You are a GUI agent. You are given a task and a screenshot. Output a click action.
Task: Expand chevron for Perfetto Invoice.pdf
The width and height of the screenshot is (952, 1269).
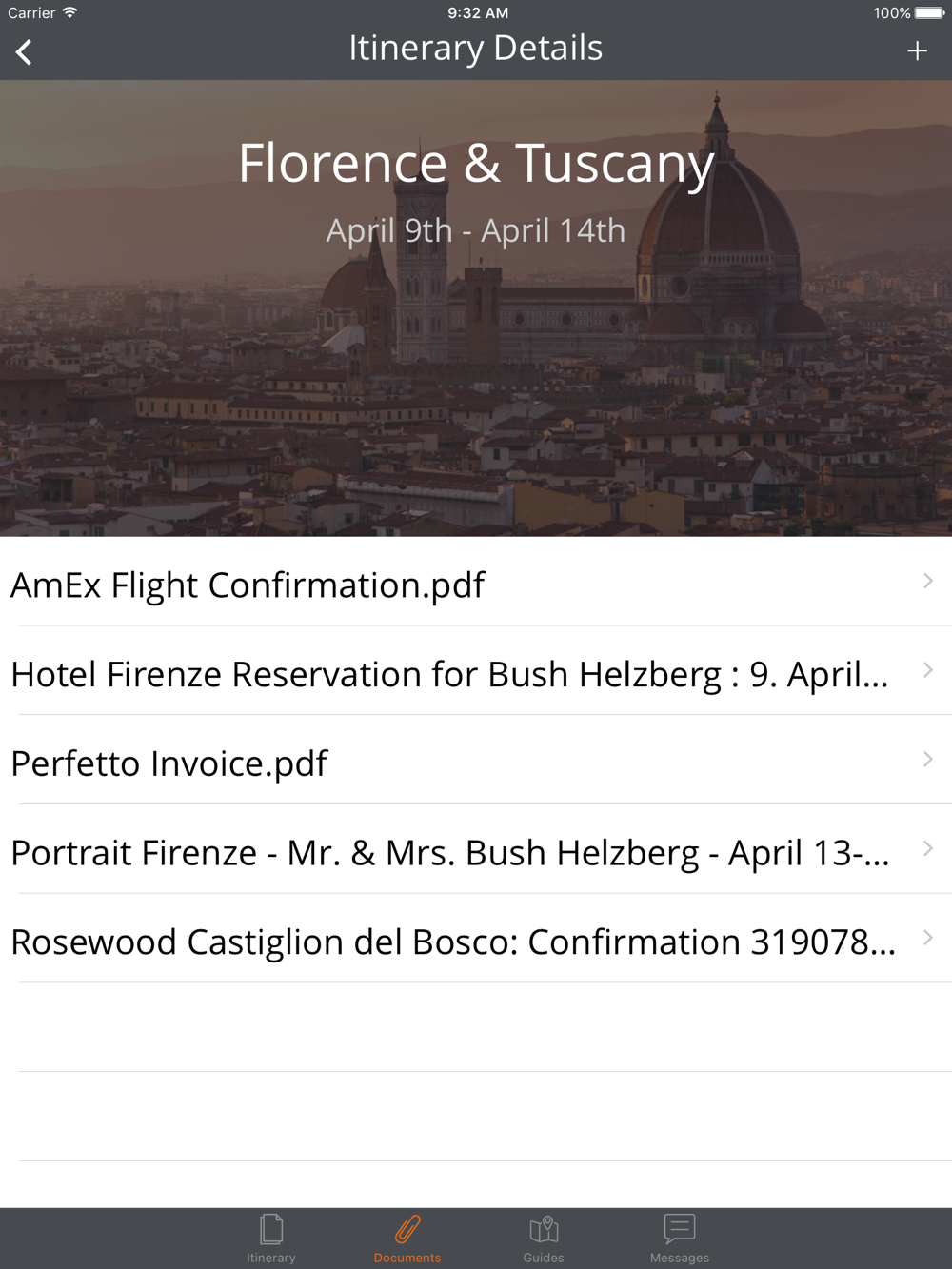point(928,759)
